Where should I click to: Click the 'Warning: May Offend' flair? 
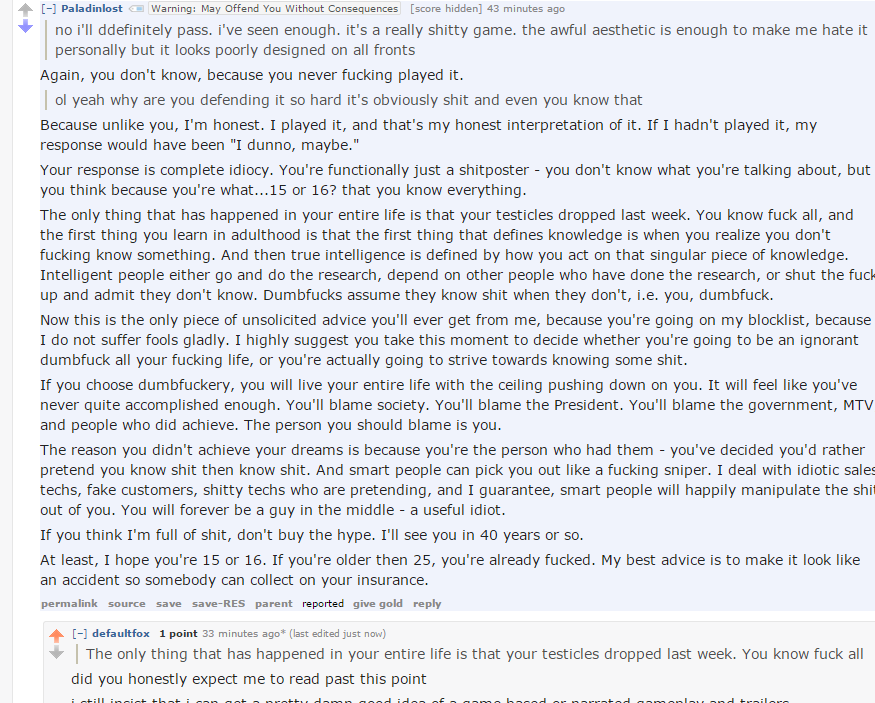[x=260, y=9]
